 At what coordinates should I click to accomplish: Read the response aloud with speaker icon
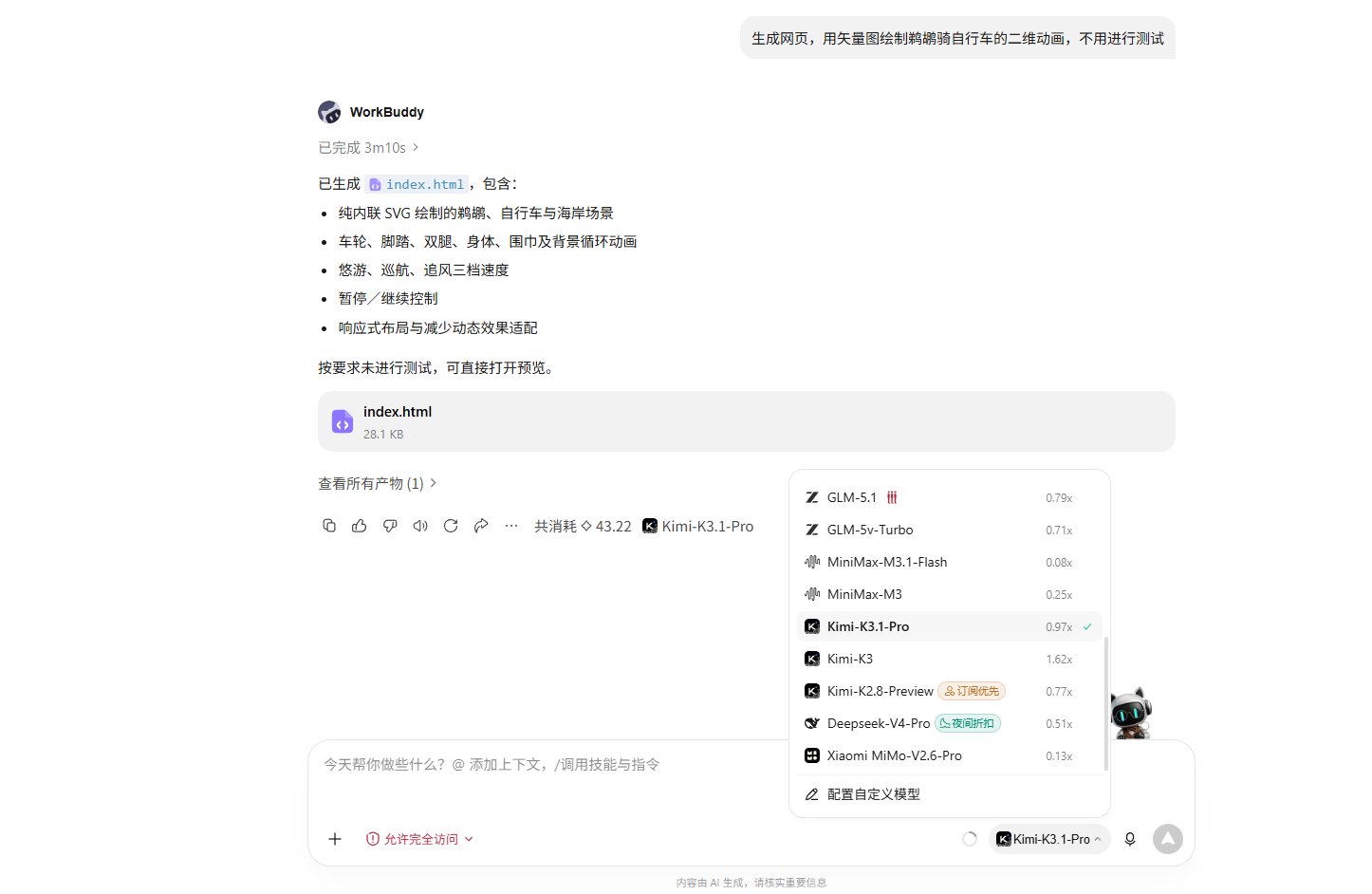[x=420, y=526]
